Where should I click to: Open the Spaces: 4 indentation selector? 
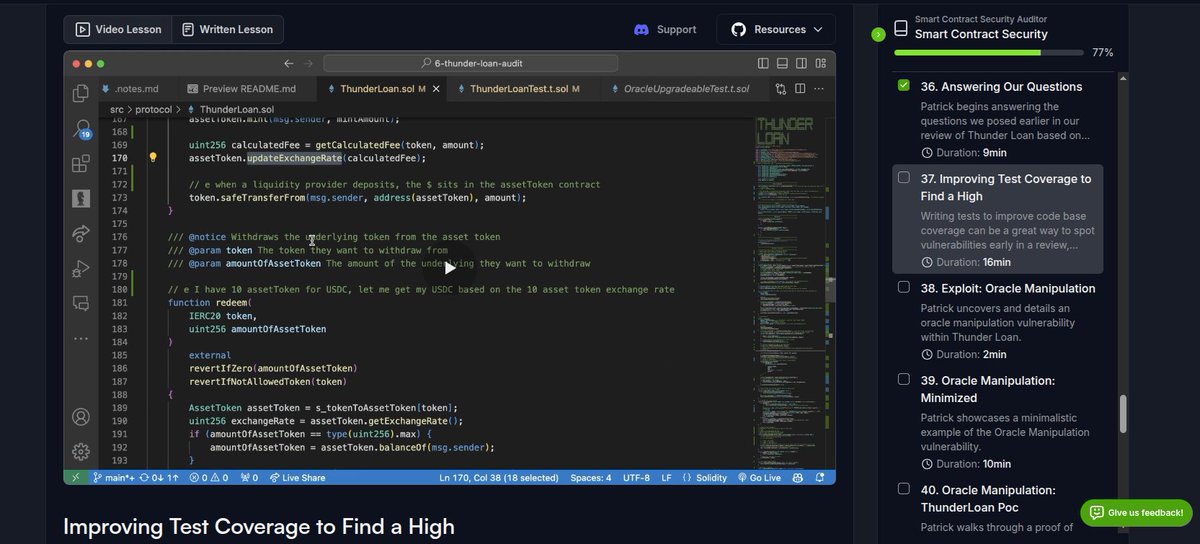[x=591, y=478]
